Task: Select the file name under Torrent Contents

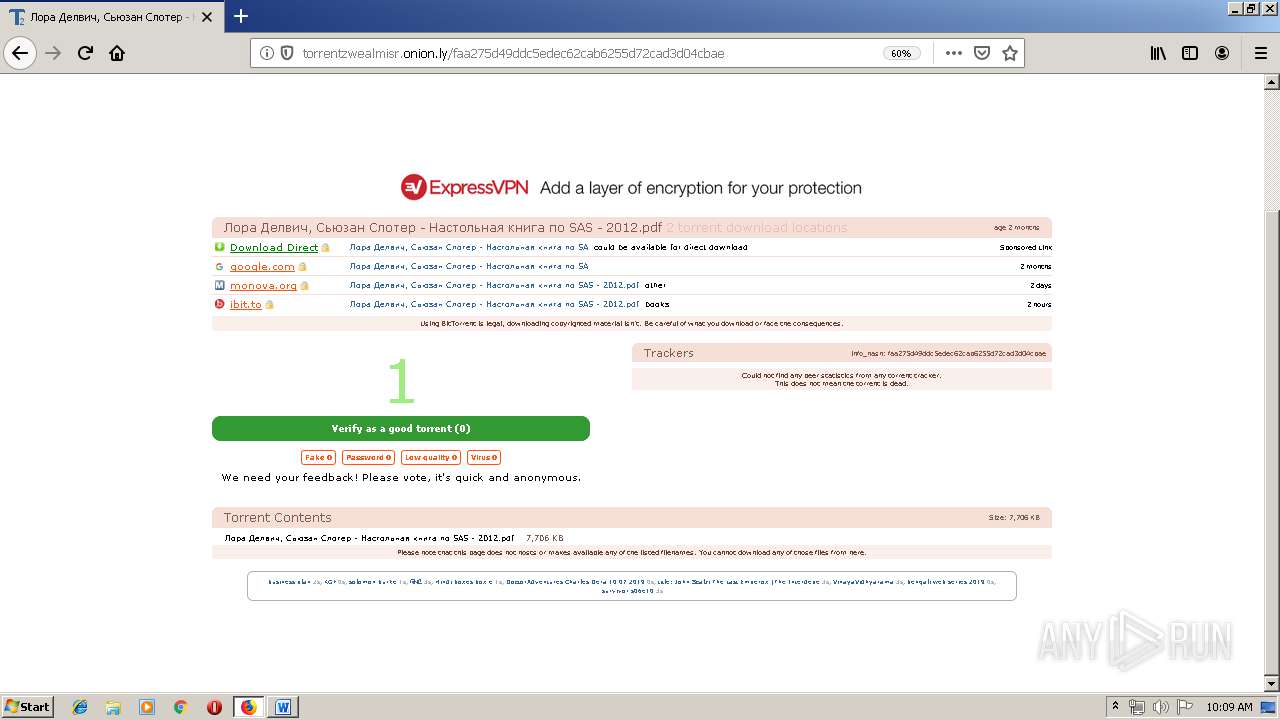Action: coord(369,537)
